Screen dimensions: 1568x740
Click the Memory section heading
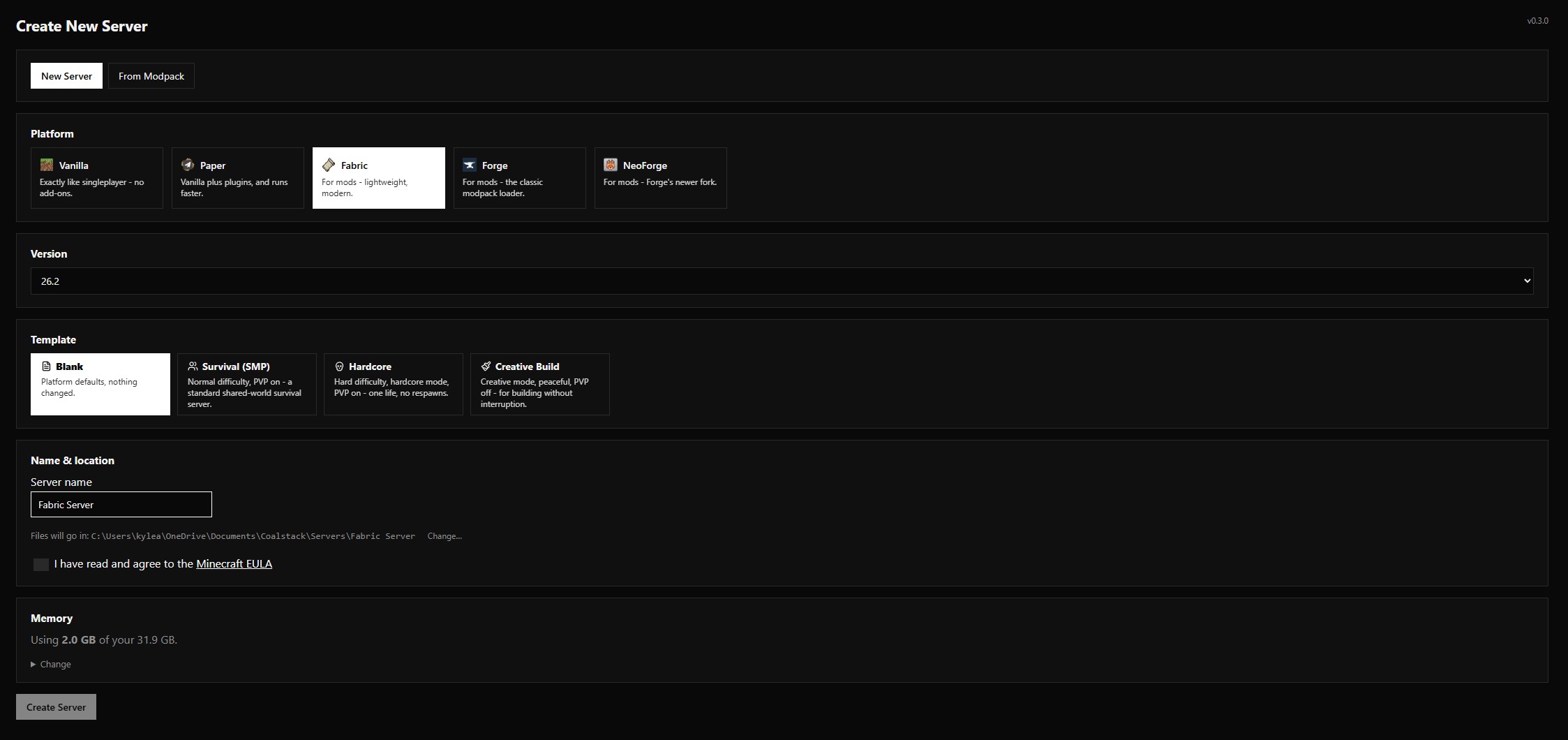coord(52,618)
